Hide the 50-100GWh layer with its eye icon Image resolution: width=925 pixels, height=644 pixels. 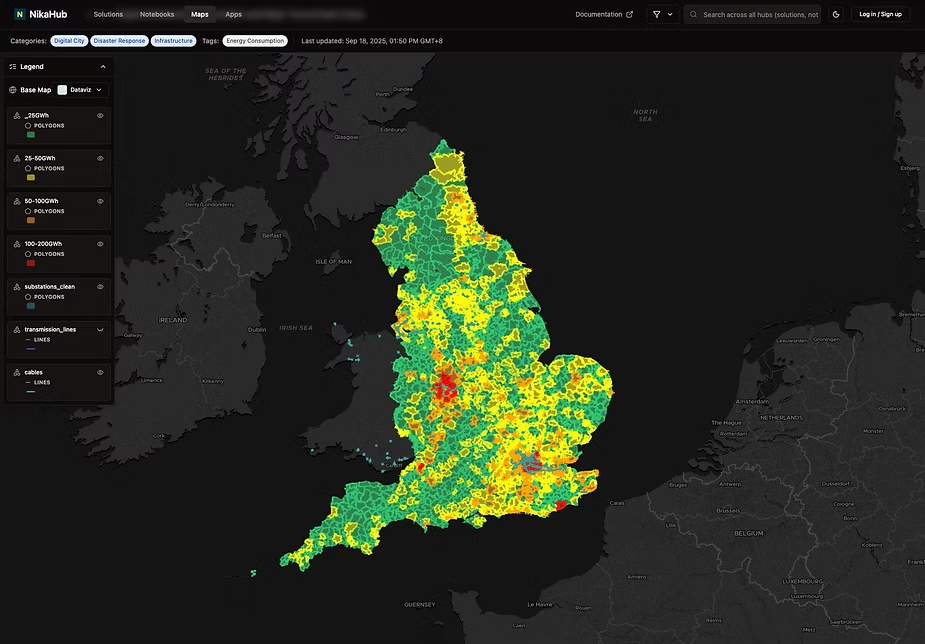(x=100, y=201)
